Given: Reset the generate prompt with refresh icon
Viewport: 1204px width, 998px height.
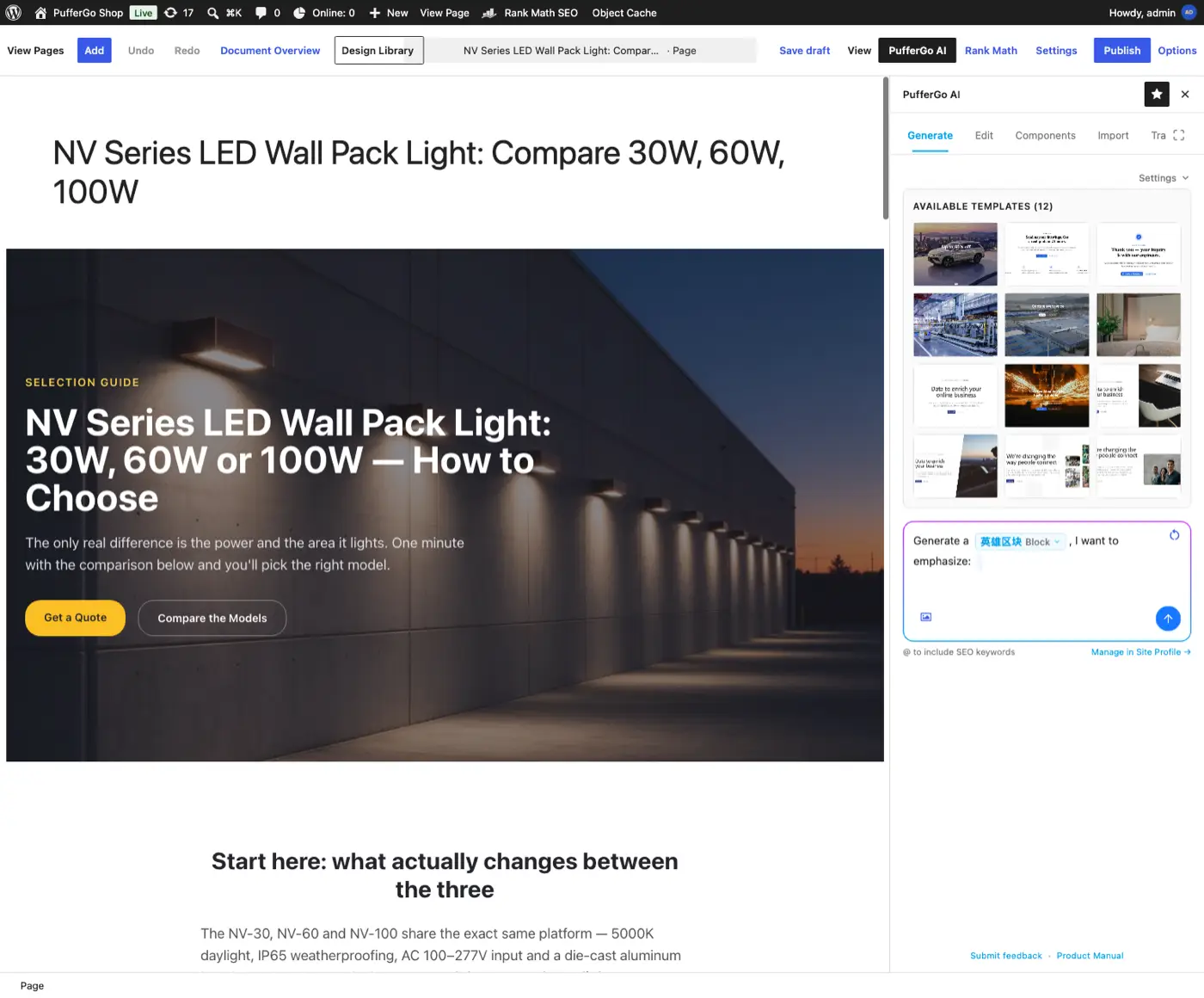Looking at the screenshot, I should pos(1174,535).
